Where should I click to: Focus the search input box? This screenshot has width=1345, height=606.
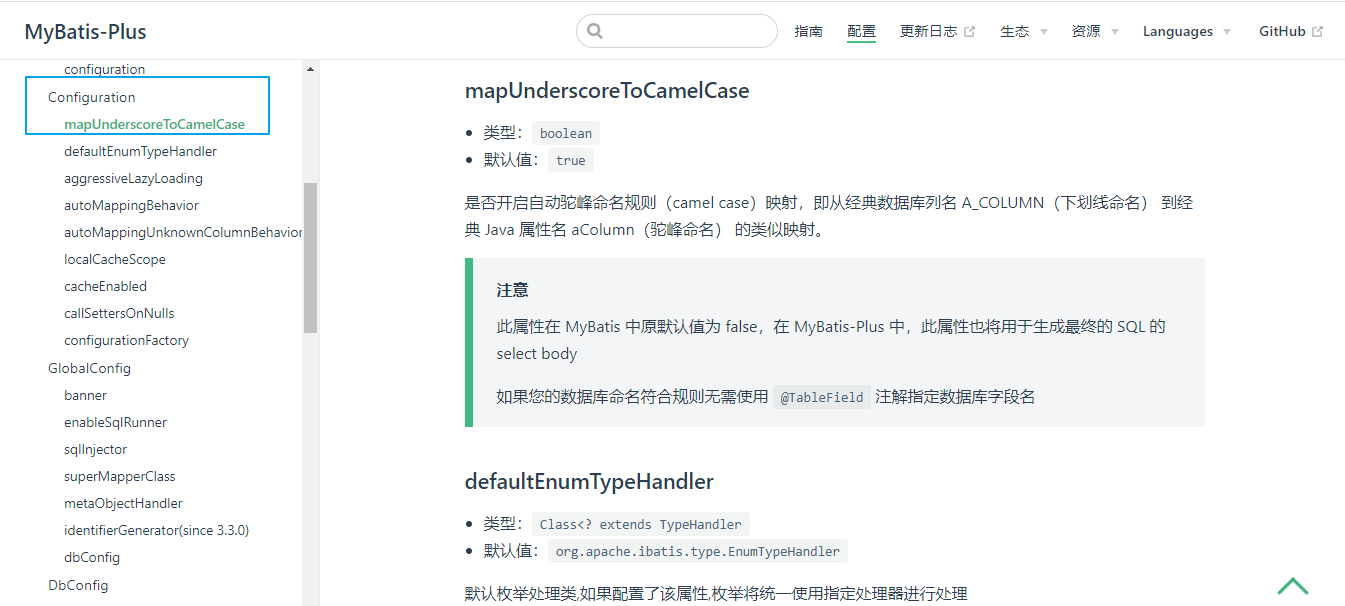point(677,31)
